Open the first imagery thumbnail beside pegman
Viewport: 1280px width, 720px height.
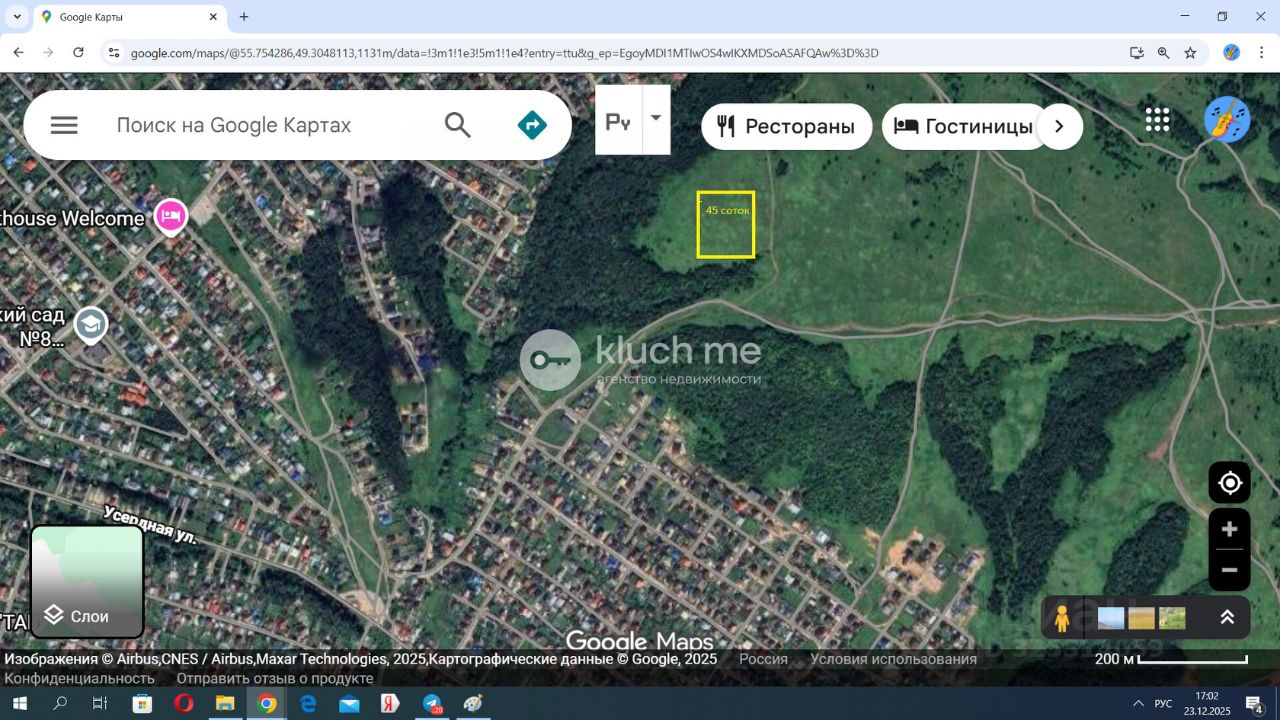coord(1111,618)
